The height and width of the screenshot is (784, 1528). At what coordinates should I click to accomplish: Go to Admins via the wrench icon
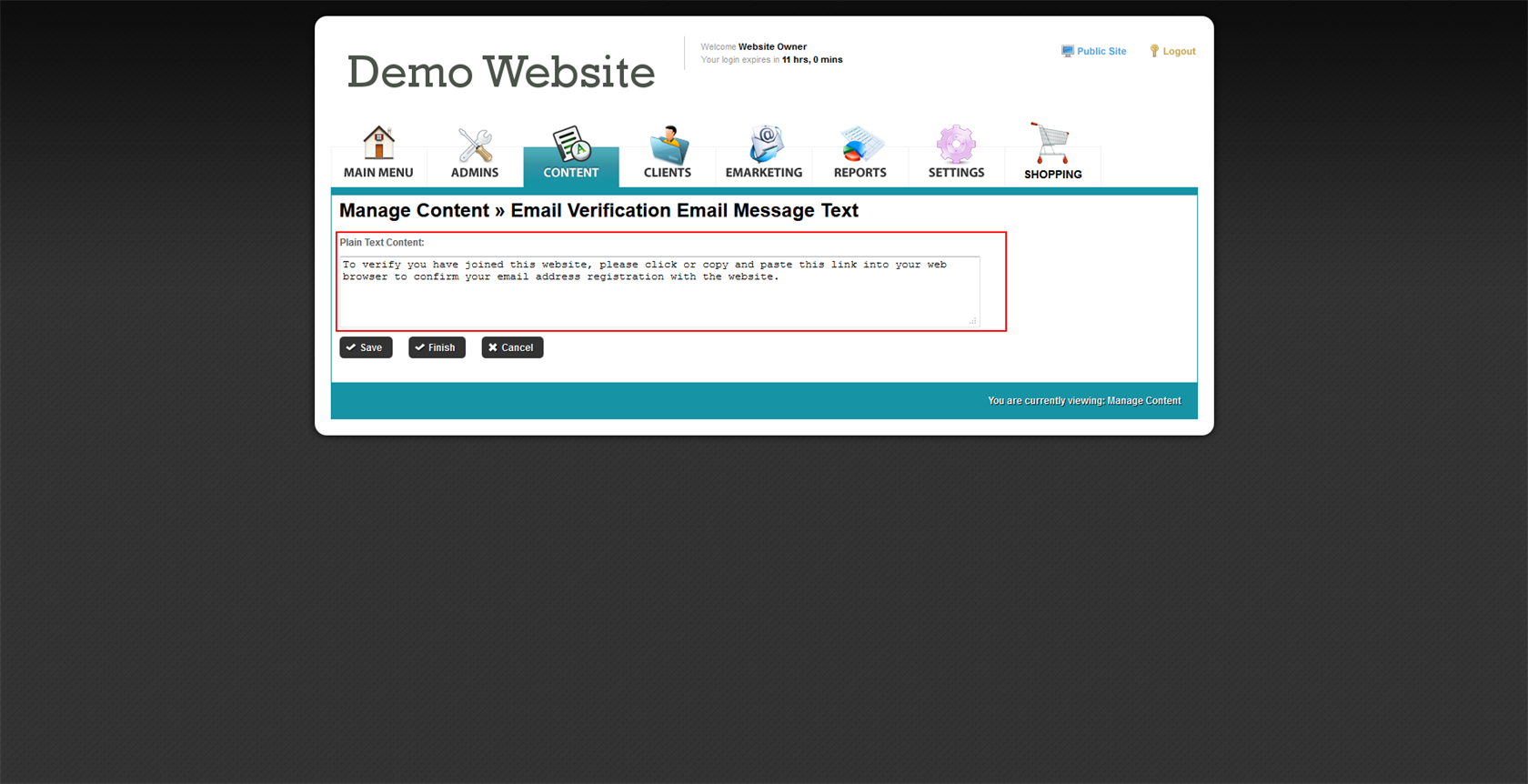pyautogui.click(x=475, y=145)
